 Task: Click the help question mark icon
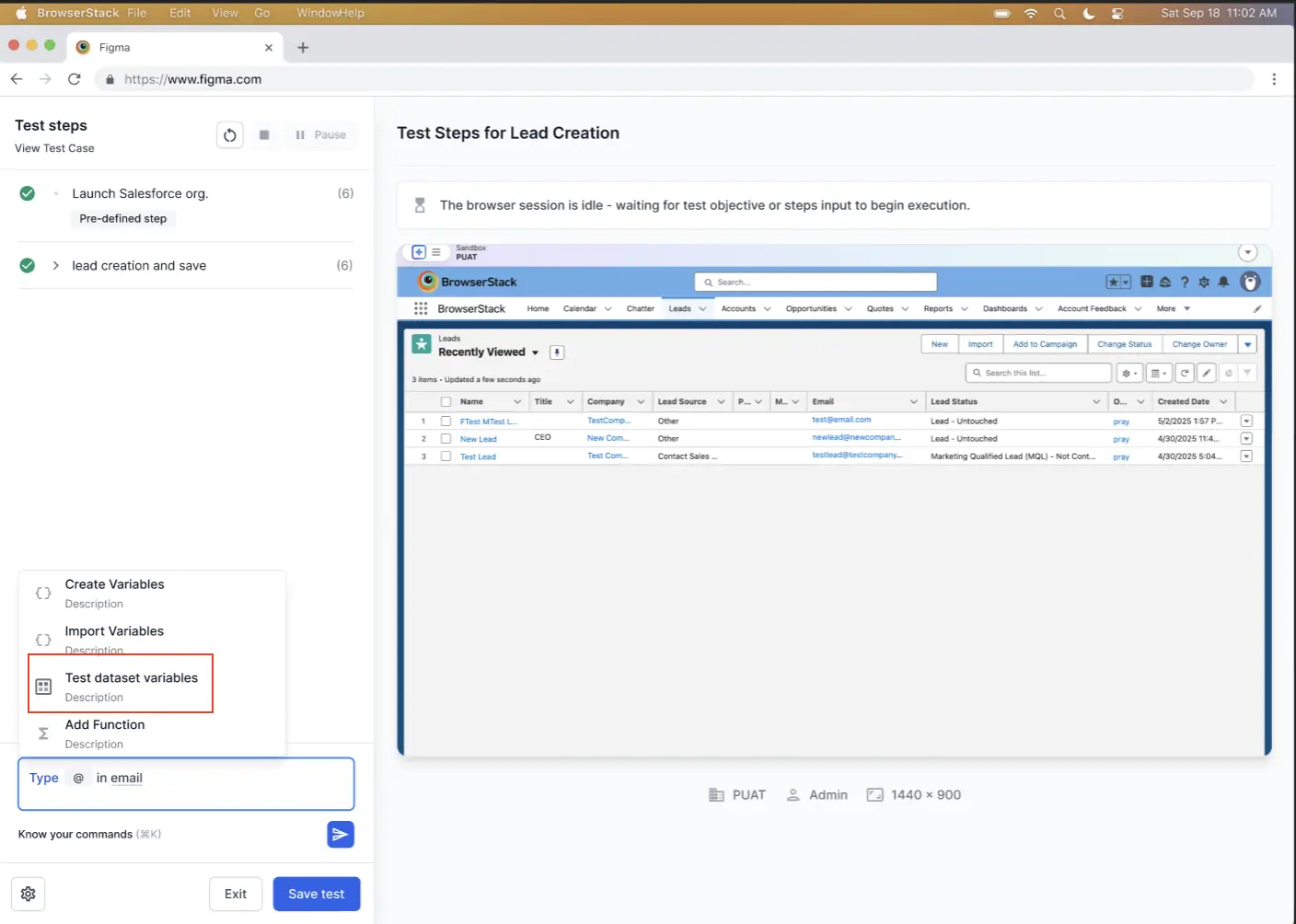(x=1184, y=282)
